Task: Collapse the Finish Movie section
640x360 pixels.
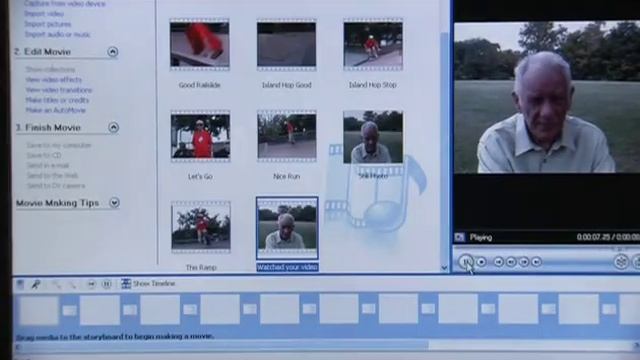Action: click(113, 128)
